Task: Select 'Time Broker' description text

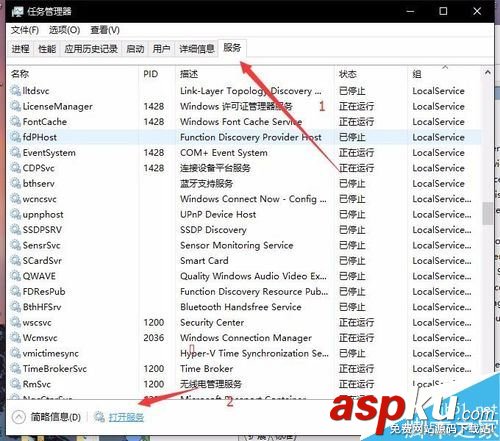Action: (x=206, y=369)
